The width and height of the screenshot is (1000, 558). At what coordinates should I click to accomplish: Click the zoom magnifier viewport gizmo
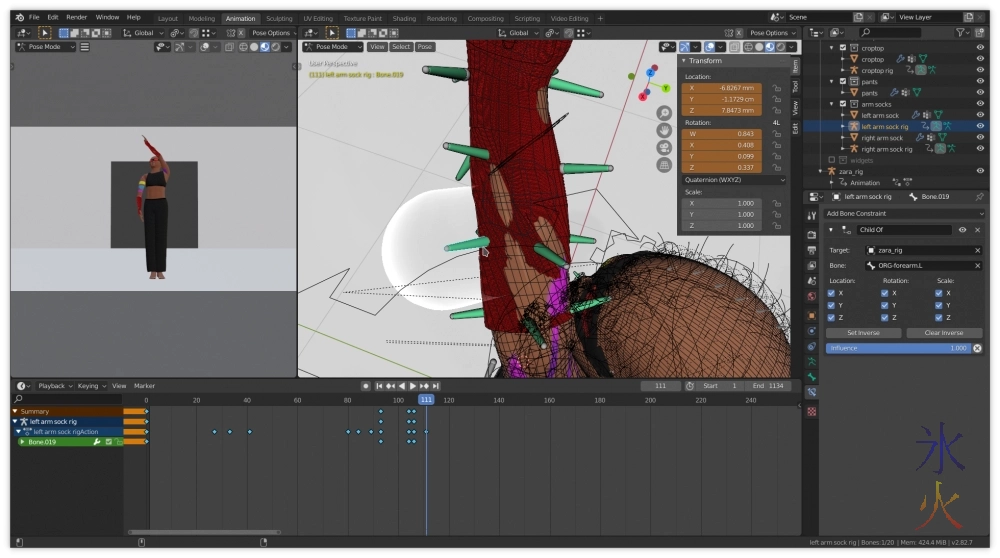click(664, 113)
